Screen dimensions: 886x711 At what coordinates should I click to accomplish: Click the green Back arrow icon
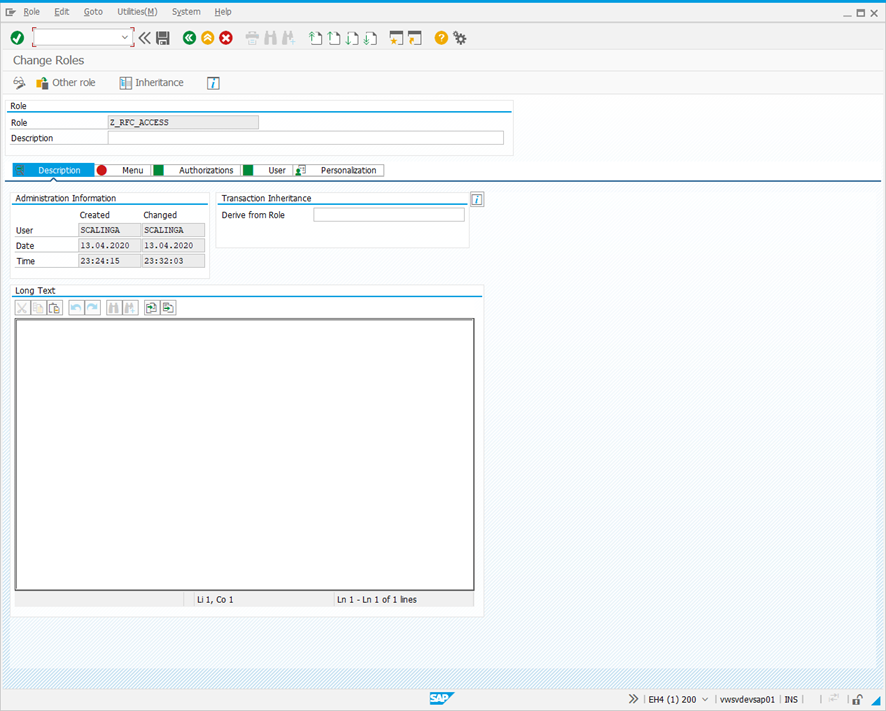[189, 38]
